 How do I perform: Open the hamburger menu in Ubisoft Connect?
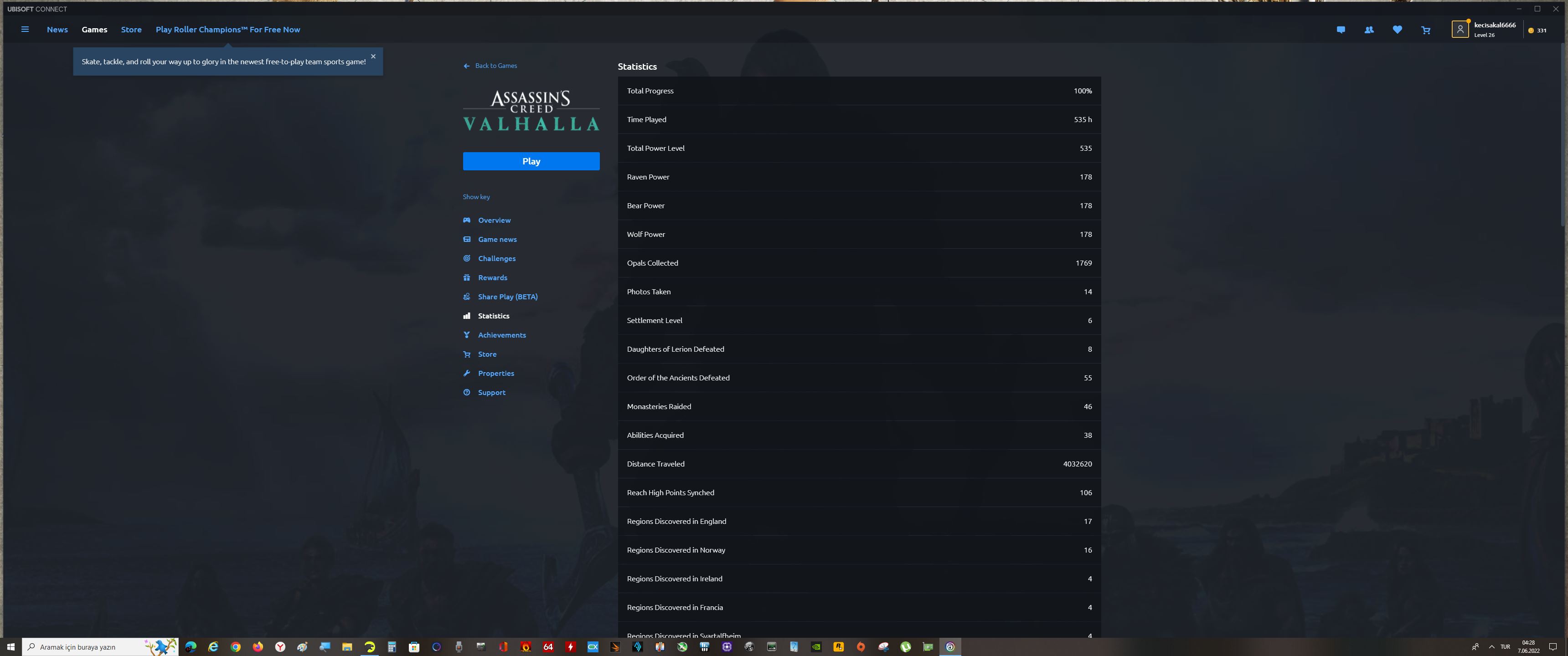pos(25,29)
